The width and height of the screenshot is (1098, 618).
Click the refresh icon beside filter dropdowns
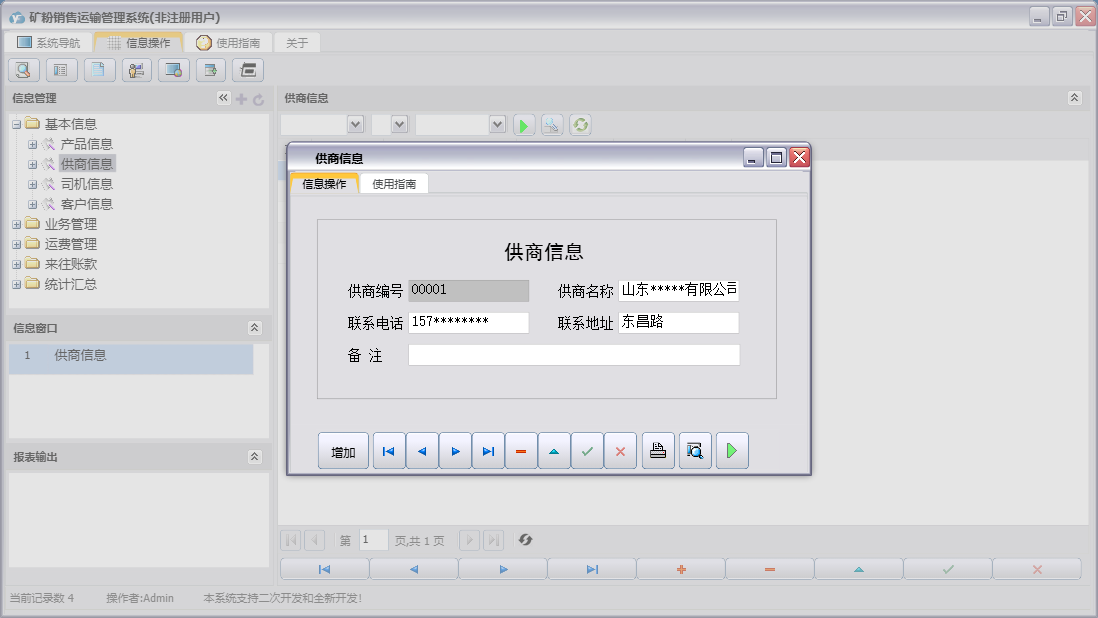click(580, 125)
